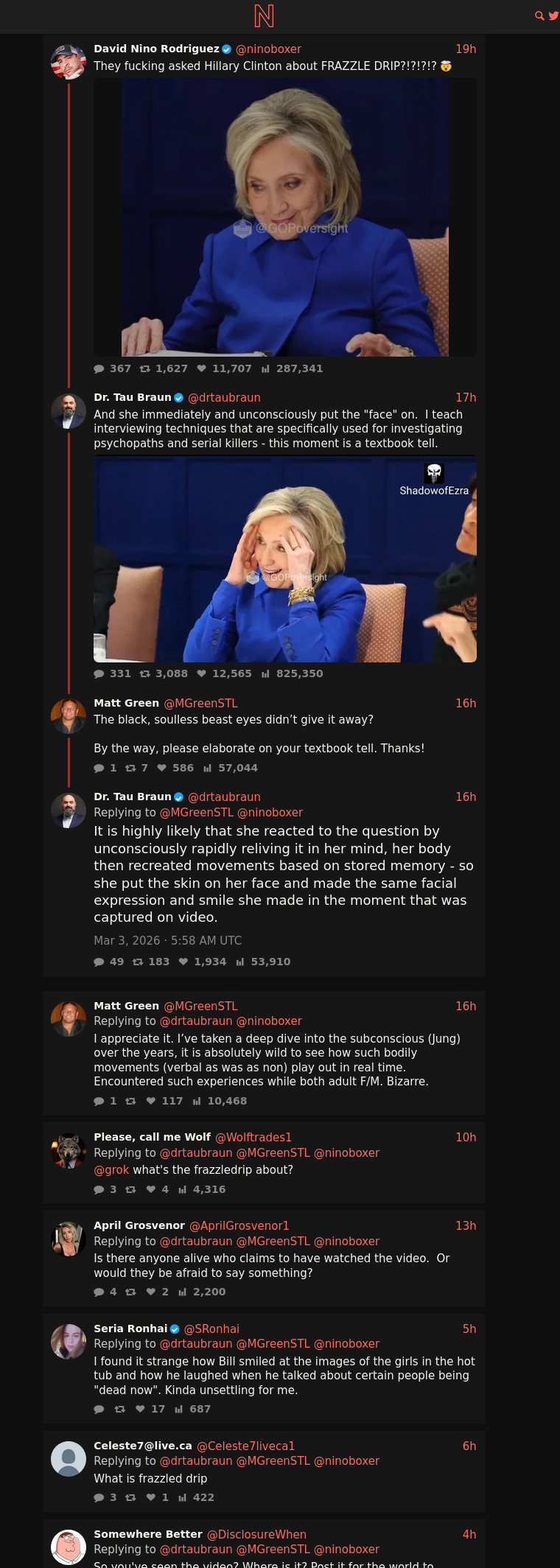This screenshot has width=560, height=1568.
Task: Click the retweet icon on Please, call me Wolf's reply
Action: coord(130,1189)
